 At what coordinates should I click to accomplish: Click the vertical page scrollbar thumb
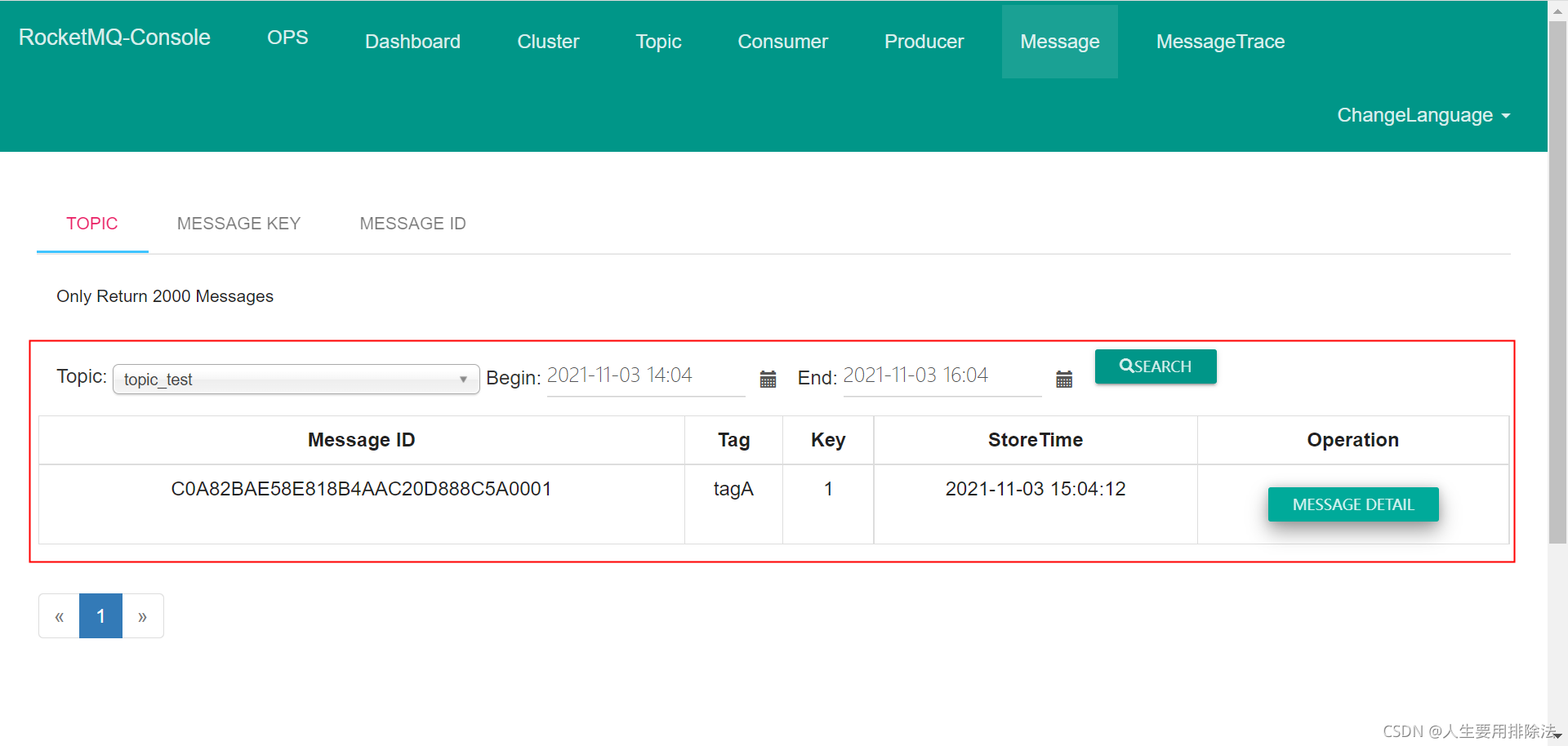pos(1557,282)
